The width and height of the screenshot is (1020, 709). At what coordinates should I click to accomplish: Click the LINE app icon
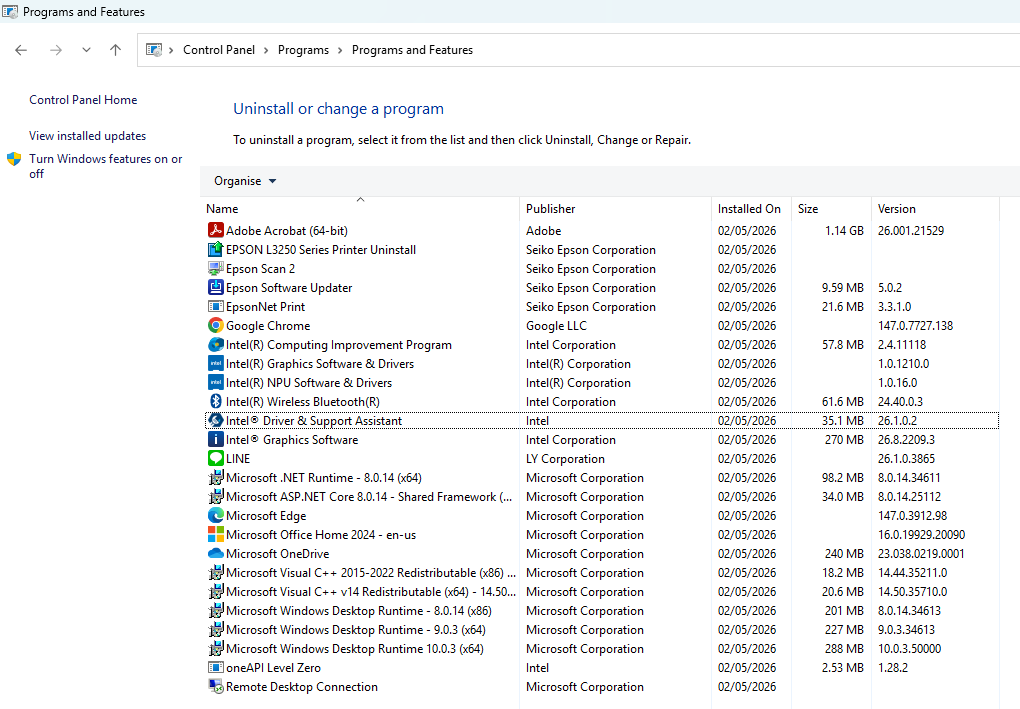point(215,458)
